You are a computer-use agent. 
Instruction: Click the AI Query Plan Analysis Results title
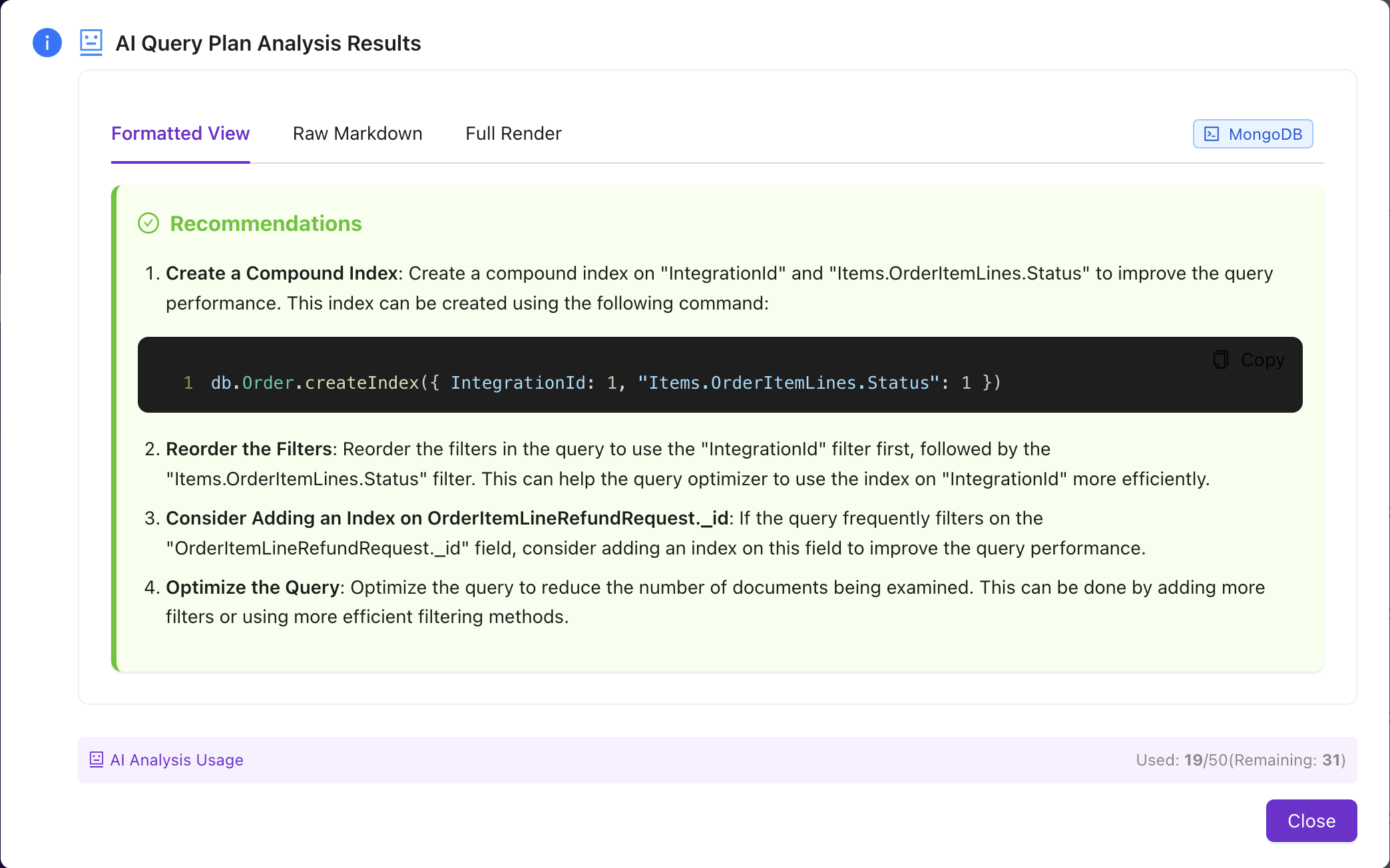268,42
